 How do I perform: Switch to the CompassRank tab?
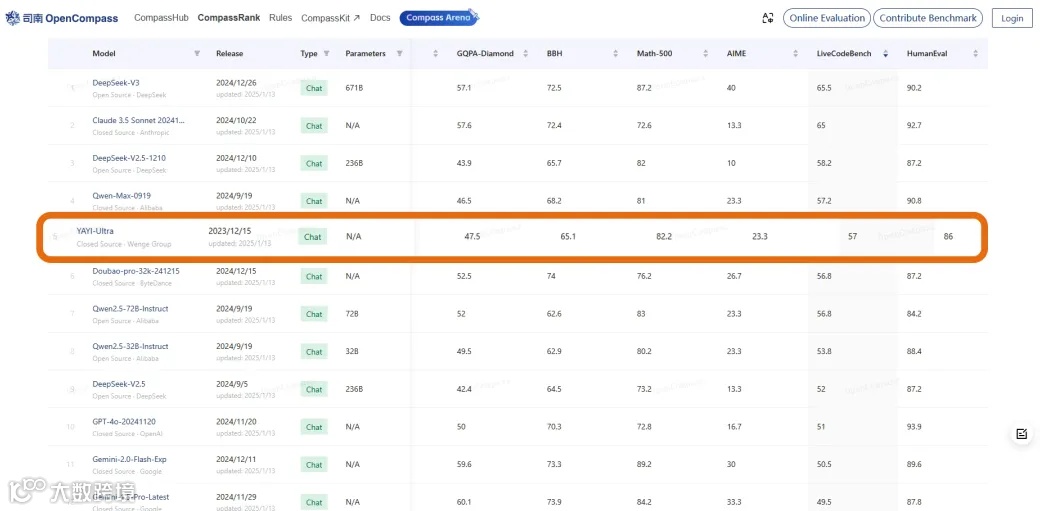pos(229,18)
